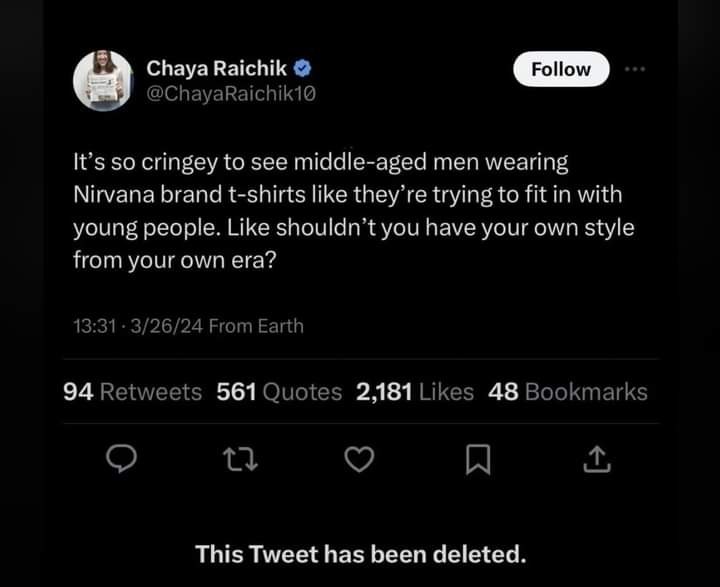View the 94 Retweets list
Image resolution: width=720 pixels, height=587 pixels.
pyautogui.click(x=132, y=392)
